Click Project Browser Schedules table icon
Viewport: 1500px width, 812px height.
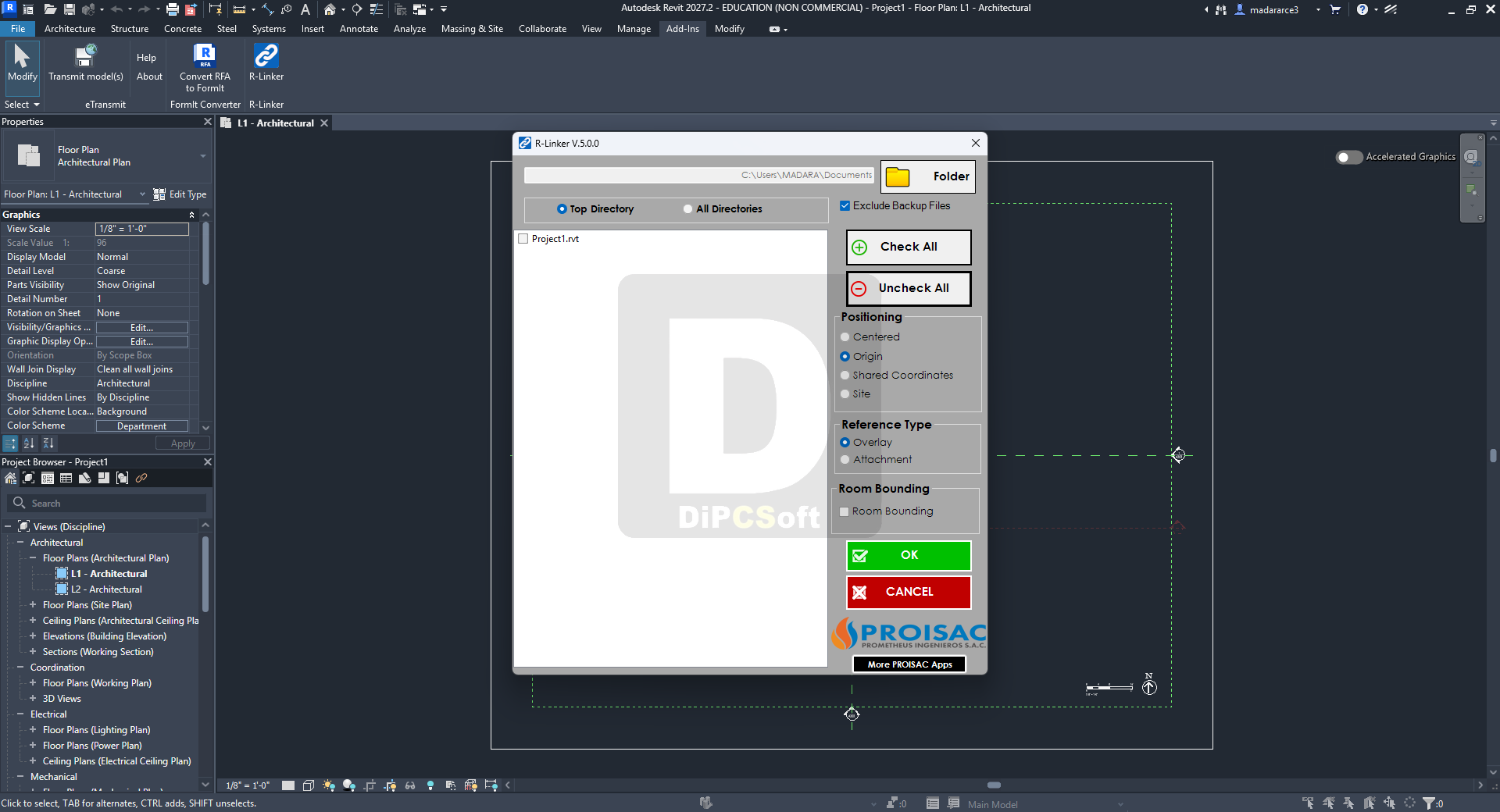(66, 478)
